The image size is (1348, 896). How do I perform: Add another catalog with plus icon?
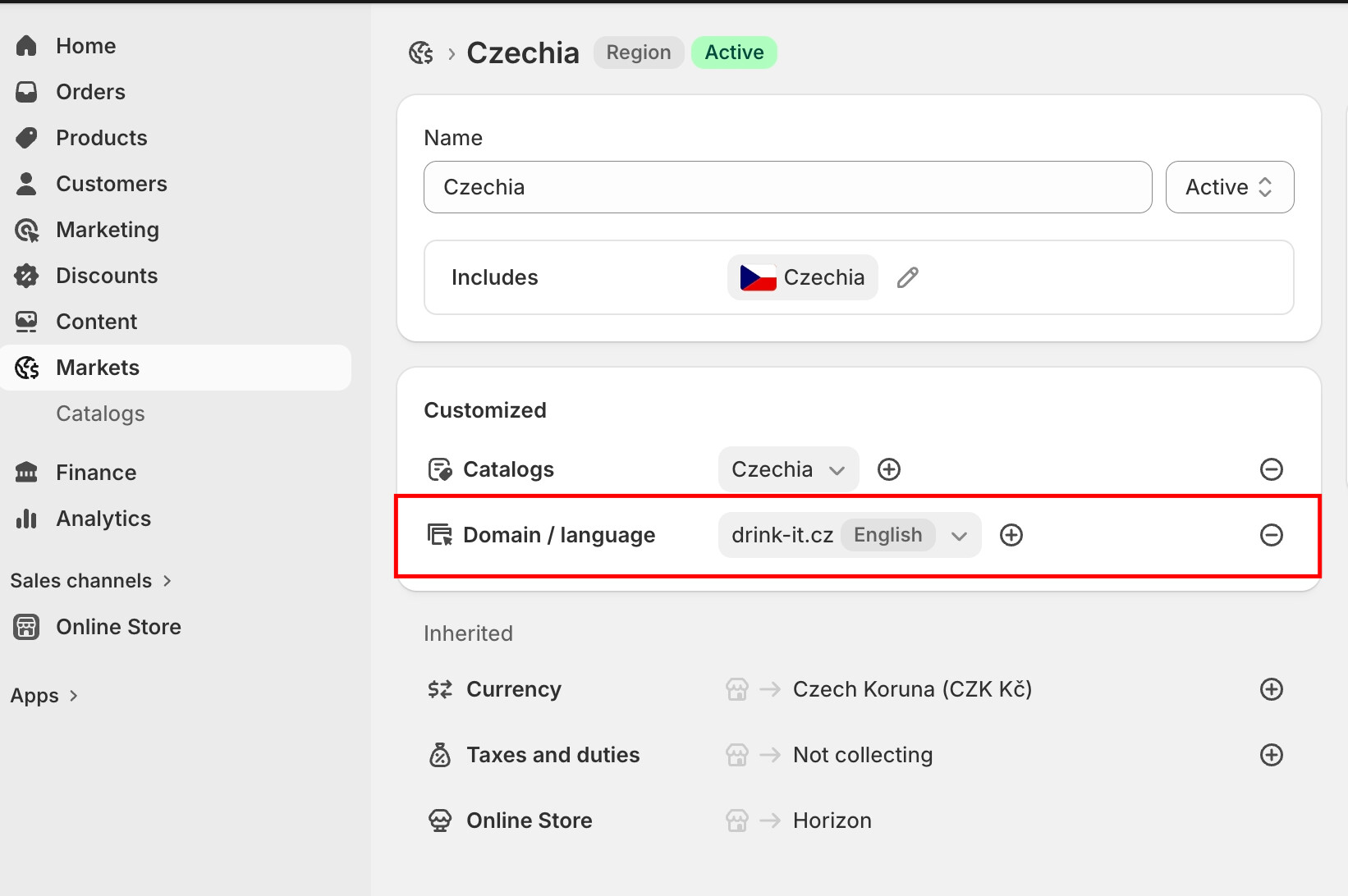[889, 469]
